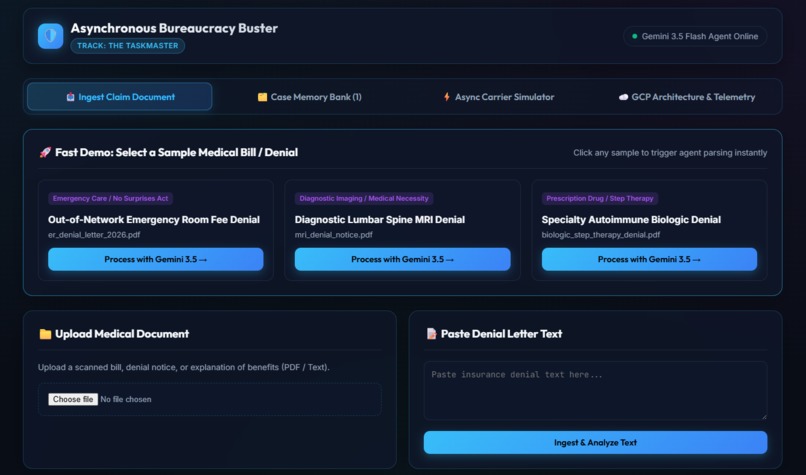Click the TRACK: THE TASKMASTER badge

click(127, 45)
